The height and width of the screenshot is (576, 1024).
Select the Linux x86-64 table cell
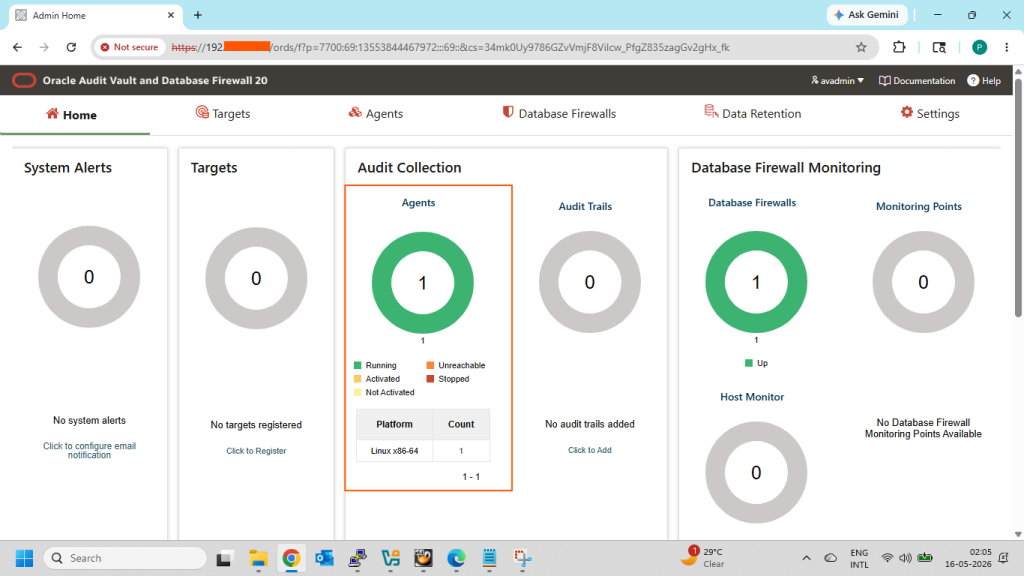point(394,451)
